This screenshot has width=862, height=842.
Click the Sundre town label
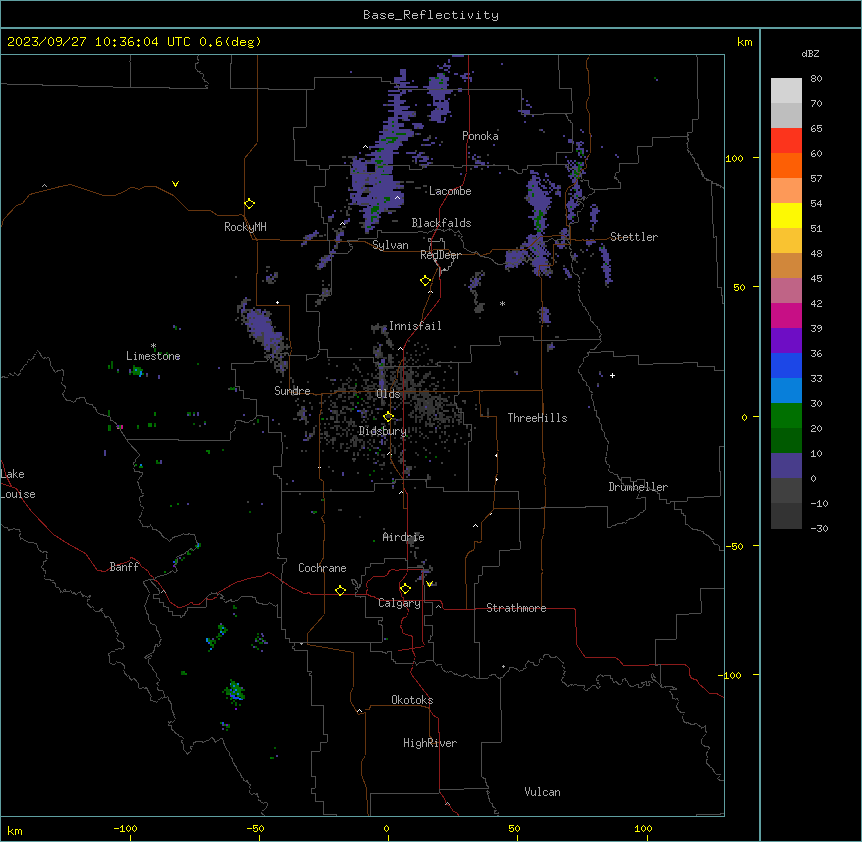pyautogui.click(x=292, y=391)
